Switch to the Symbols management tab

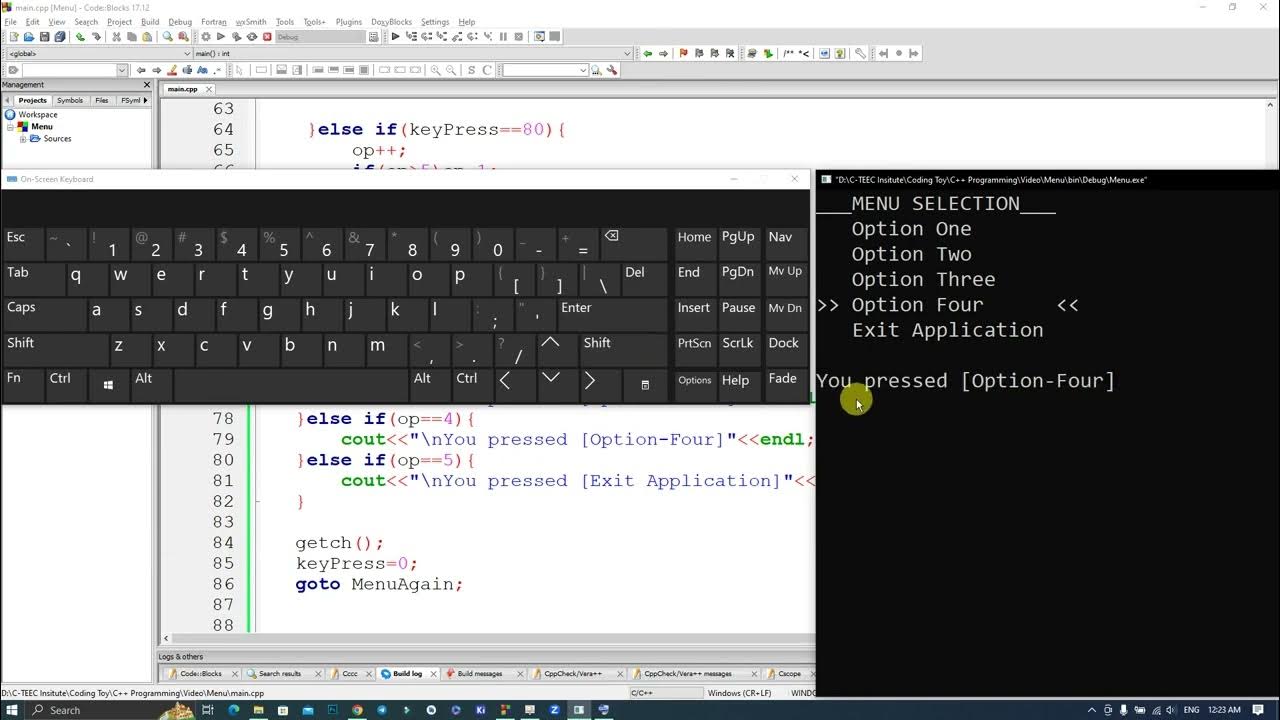pyautogui.click(x=70, y=100)
